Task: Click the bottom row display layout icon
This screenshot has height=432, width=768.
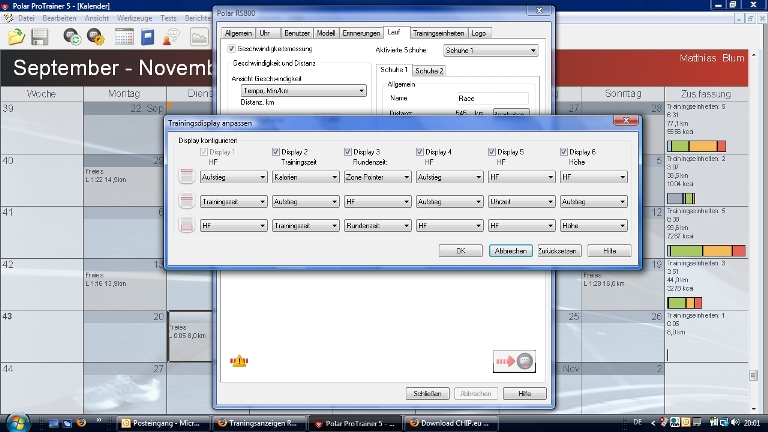Action: pos(185,226)
